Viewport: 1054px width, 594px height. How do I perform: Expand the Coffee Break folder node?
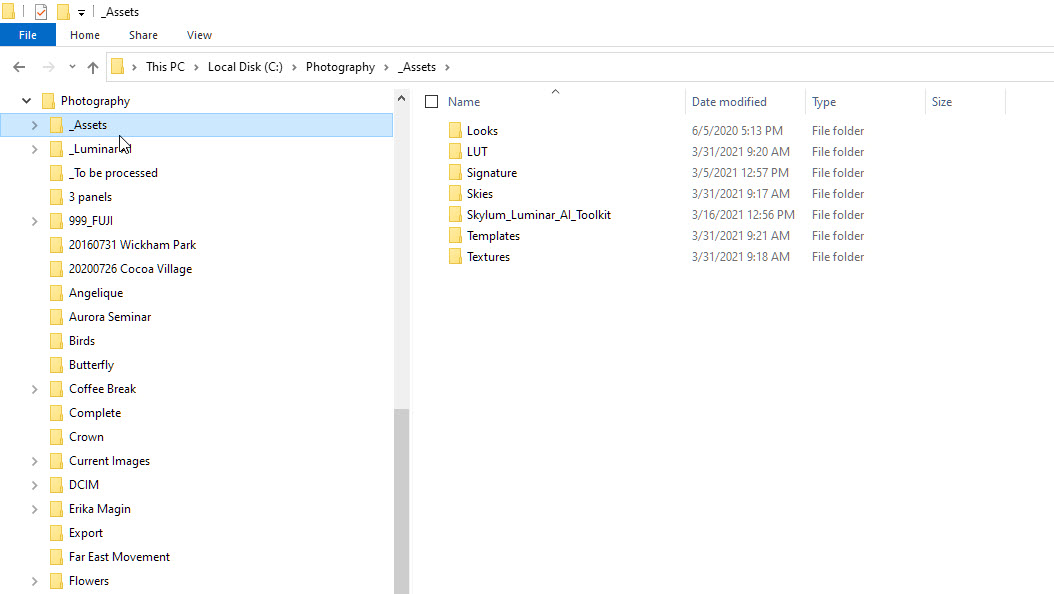point(34,389)
